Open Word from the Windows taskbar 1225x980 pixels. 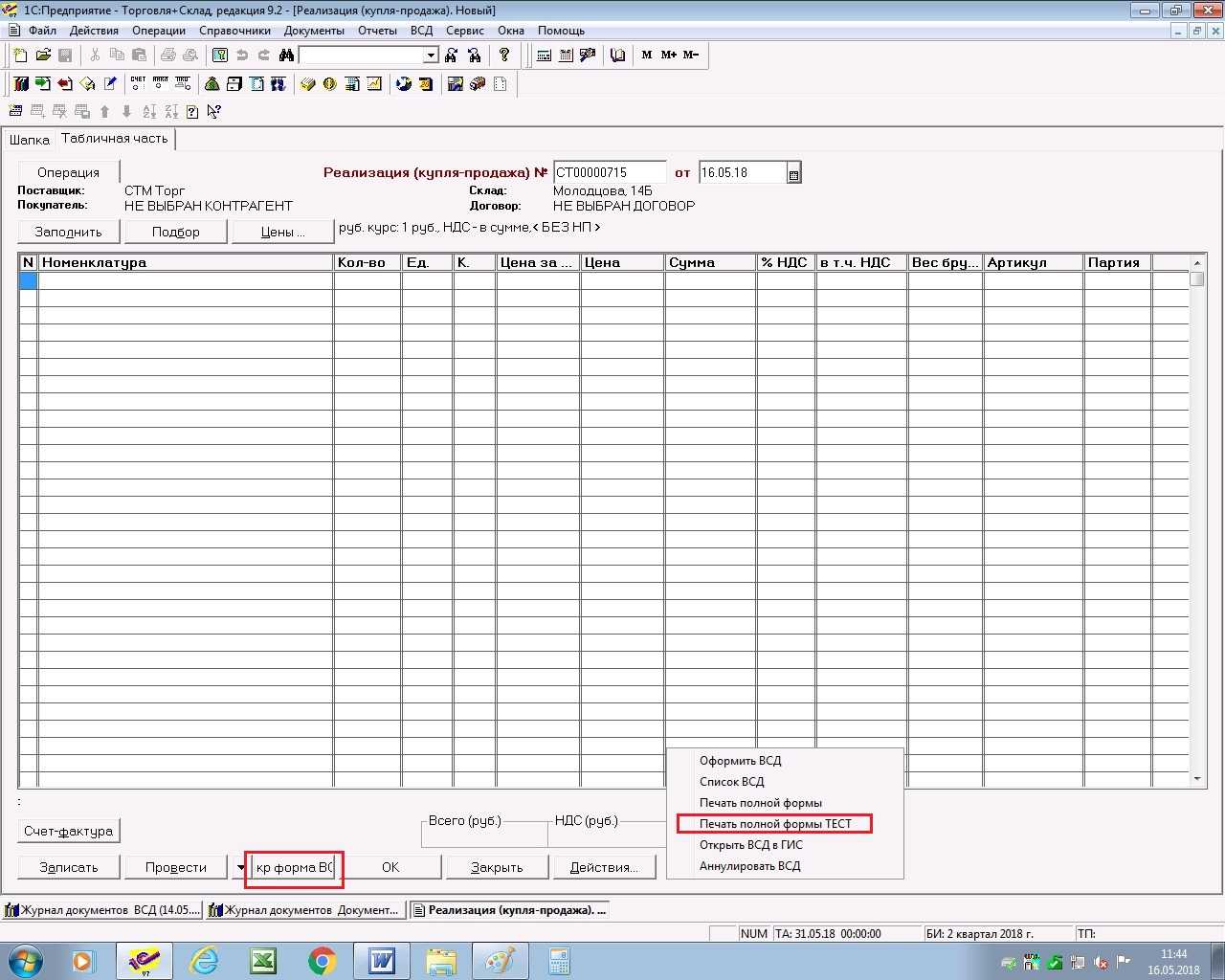click(x=382, y=961)
